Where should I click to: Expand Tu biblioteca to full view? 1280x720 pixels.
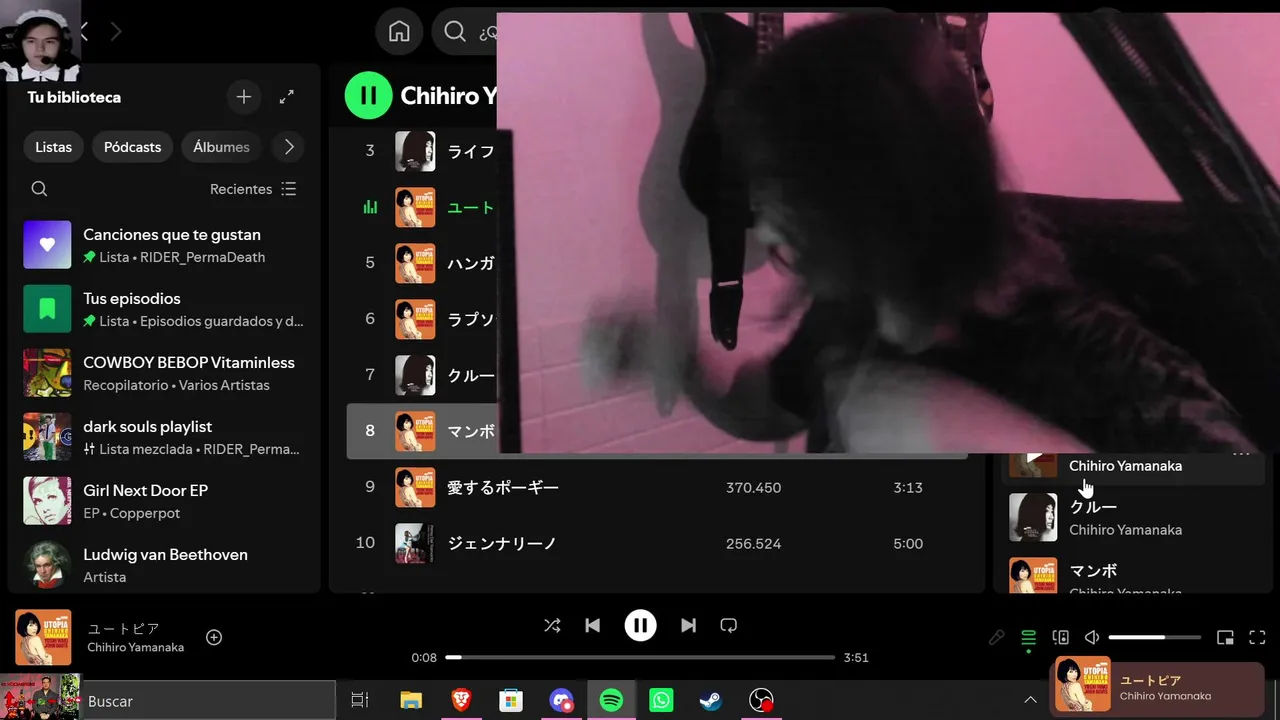(287, 97)
